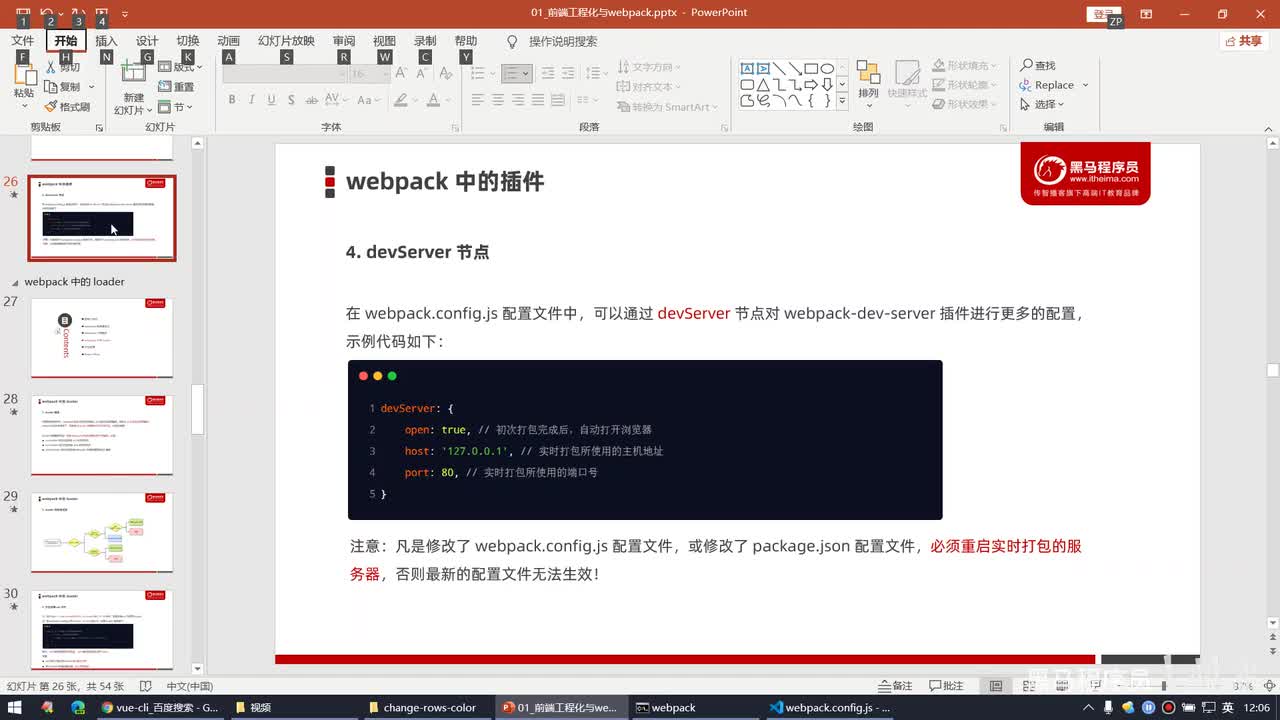The height and width of the screenshot is (720, 1280).
Task: Open the Section (节) dropdown
Action: (176, 107)
